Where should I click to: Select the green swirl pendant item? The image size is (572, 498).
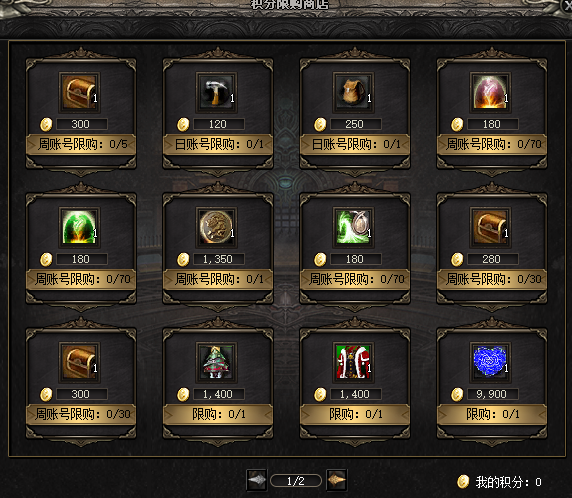tap(353, 227)
